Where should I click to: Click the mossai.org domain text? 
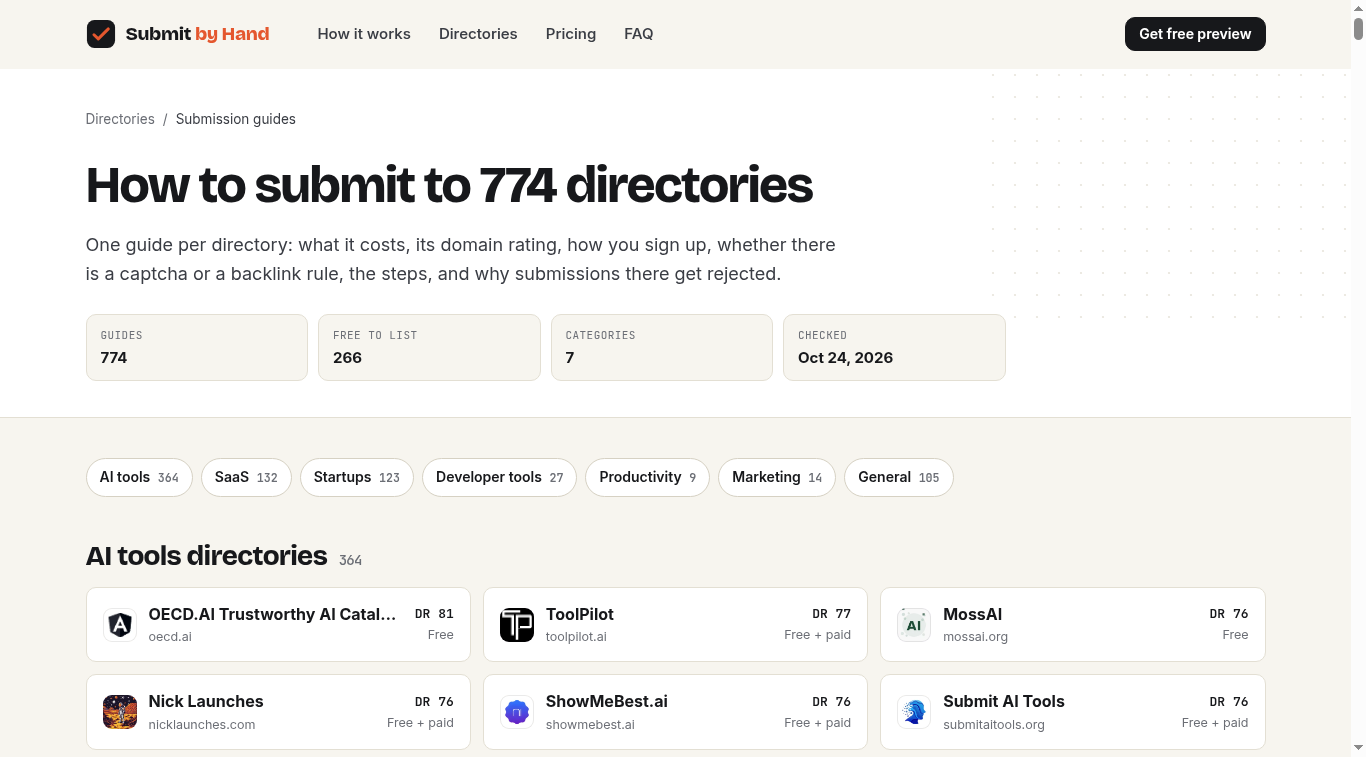pyautogui.click(x=975, y=637)
